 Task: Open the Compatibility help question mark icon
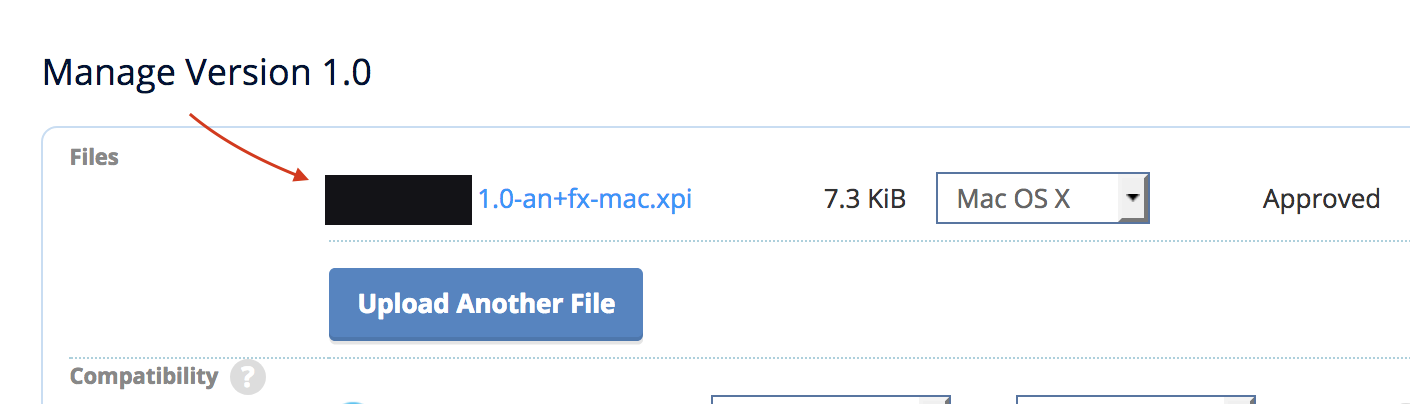247,378
